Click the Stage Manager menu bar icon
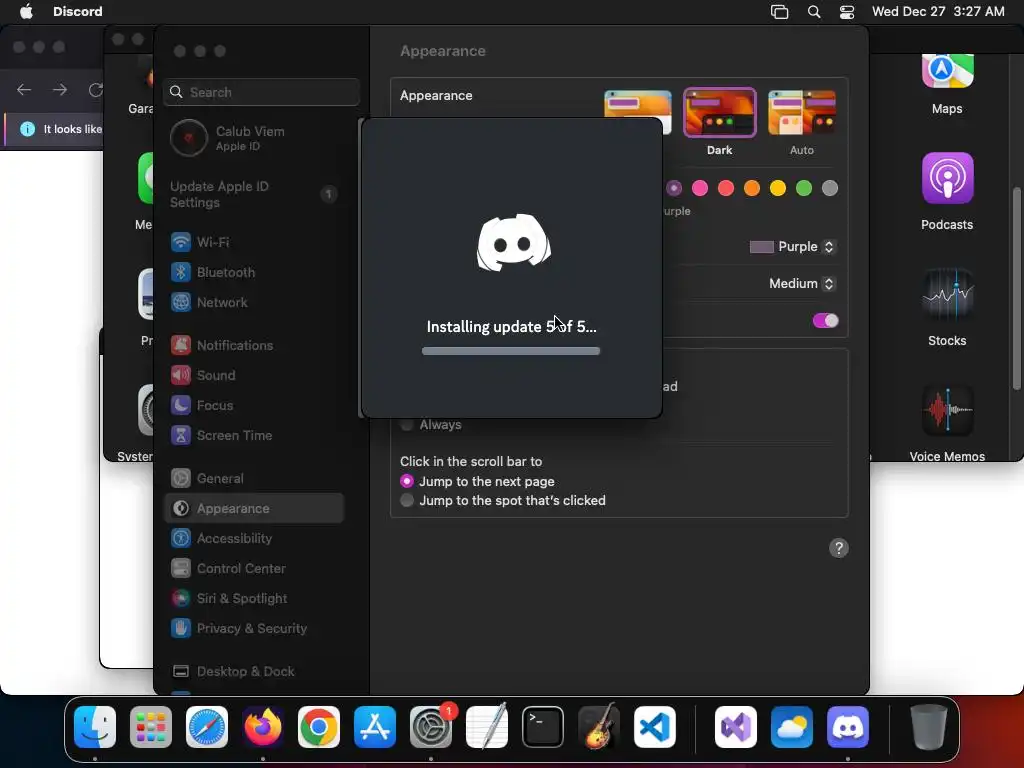The image size is (1024, 768). tap(780, 12)
